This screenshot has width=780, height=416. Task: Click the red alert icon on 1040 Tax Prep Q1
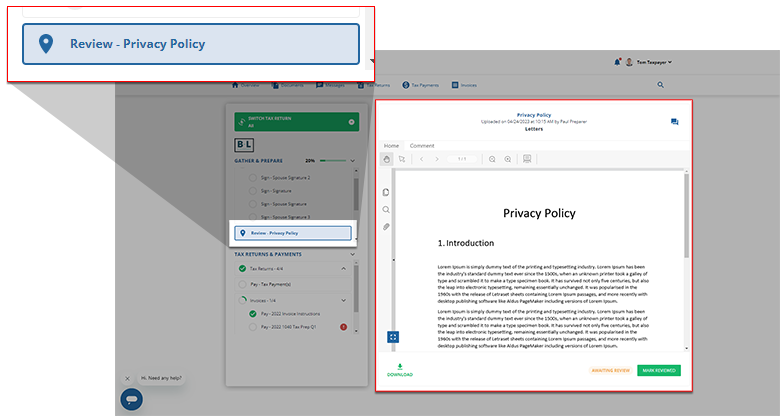(x=343, y=327)
